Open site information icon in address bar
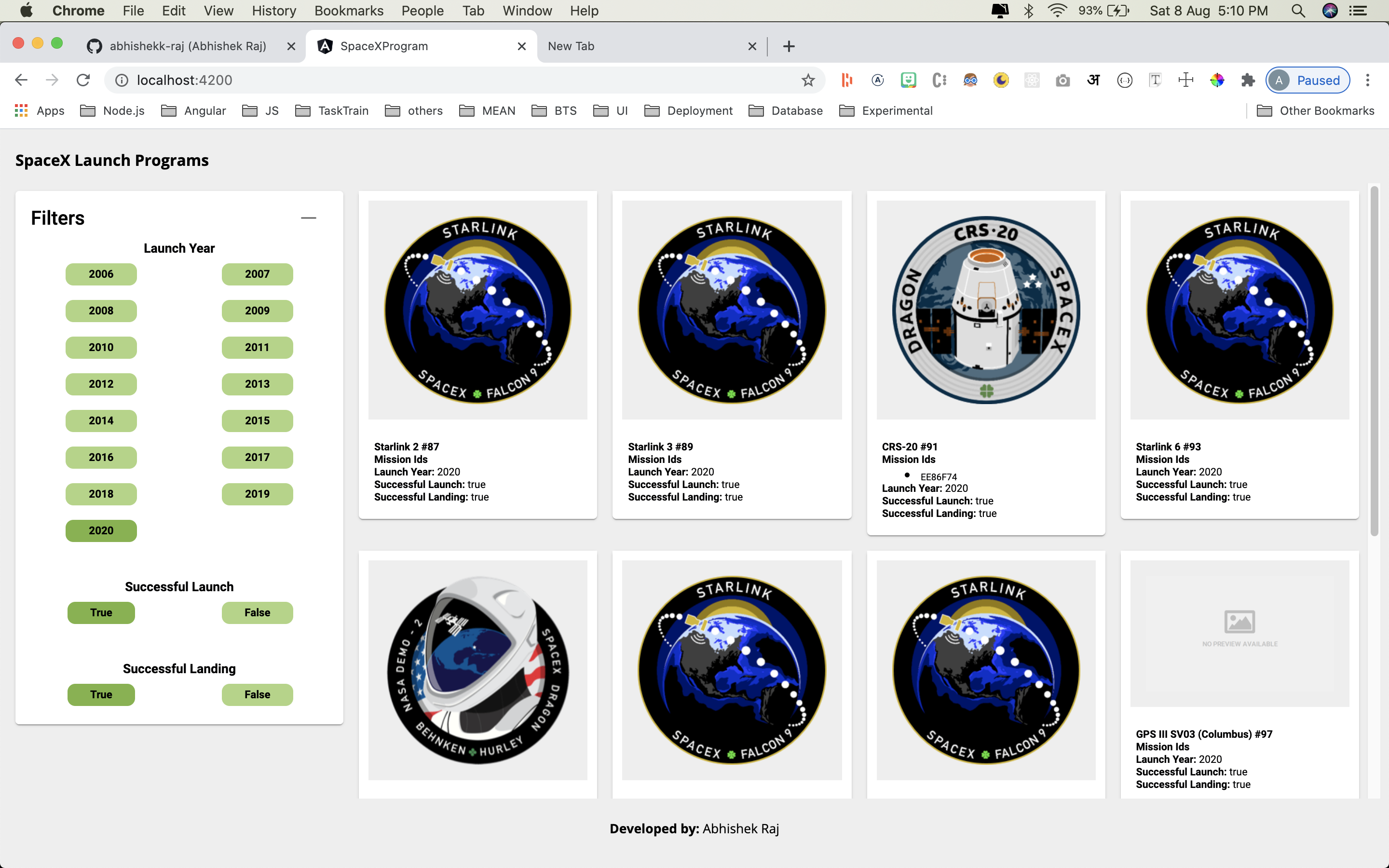Image resolution: width=1389 pixels, height=868 pixels. pyautogui.click(x=122, y=81)
